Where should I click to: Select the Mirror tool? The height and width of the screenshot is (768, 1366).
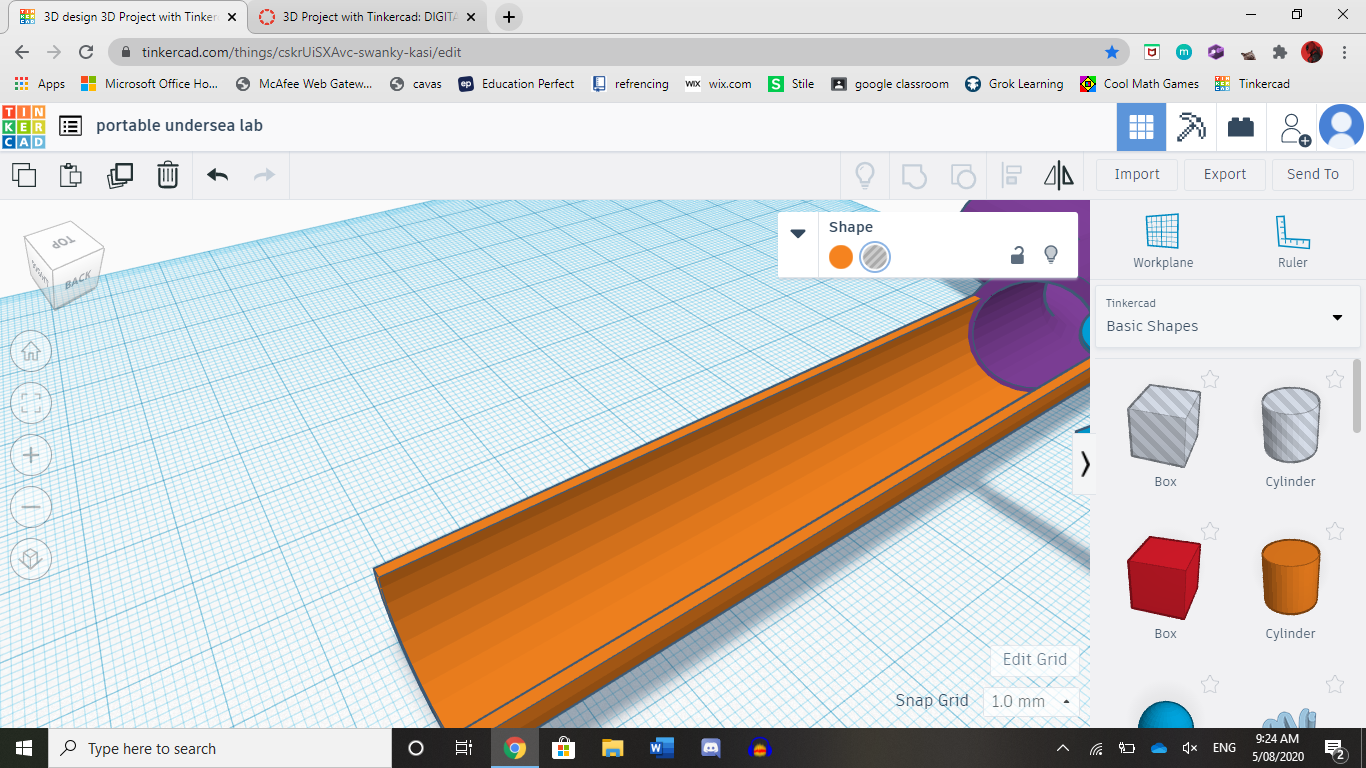(1059, 176)
